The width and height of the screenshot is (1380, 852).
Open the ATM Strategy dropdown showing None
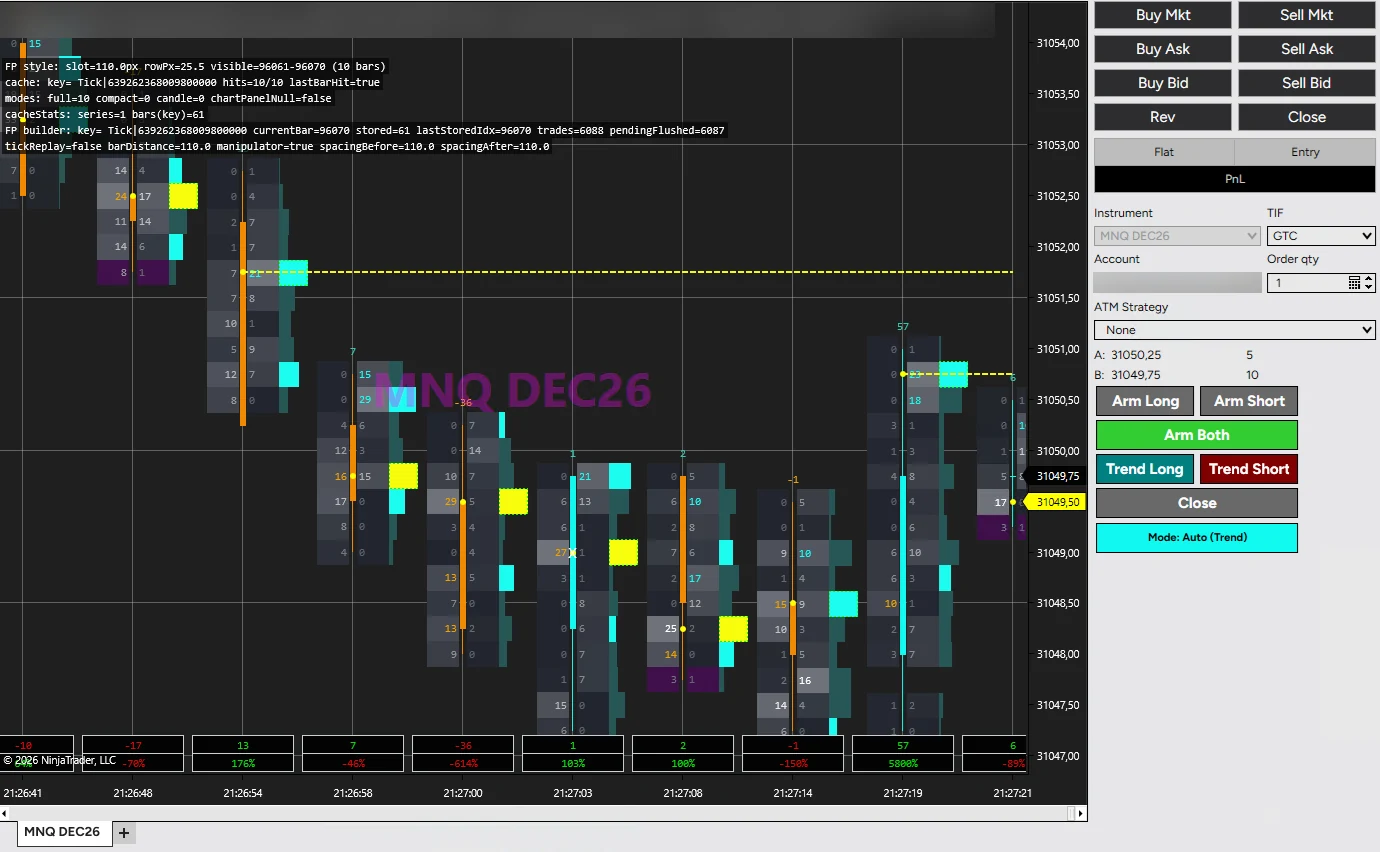click(x=1235, y=330)
